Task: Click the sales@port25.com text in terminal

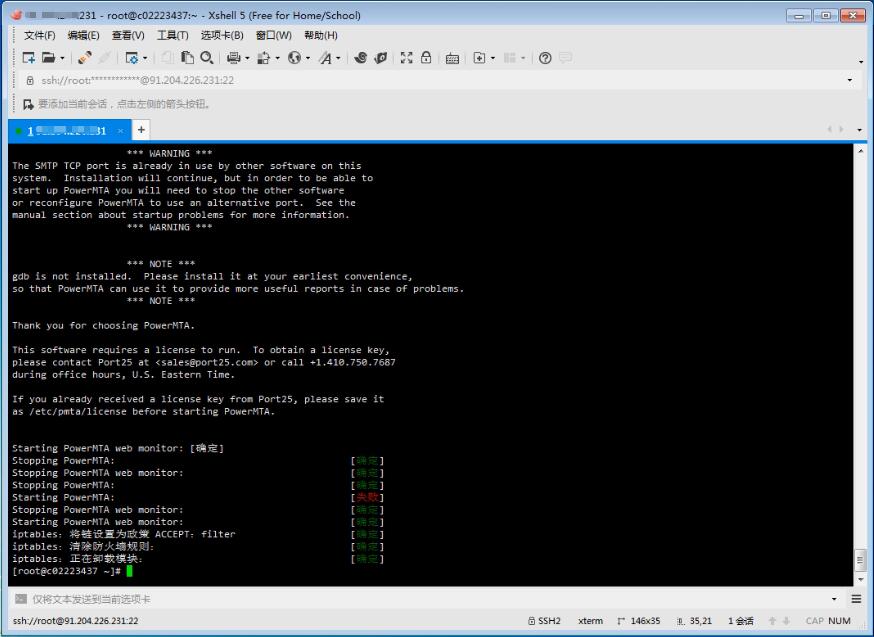Action: coord(207,362)
